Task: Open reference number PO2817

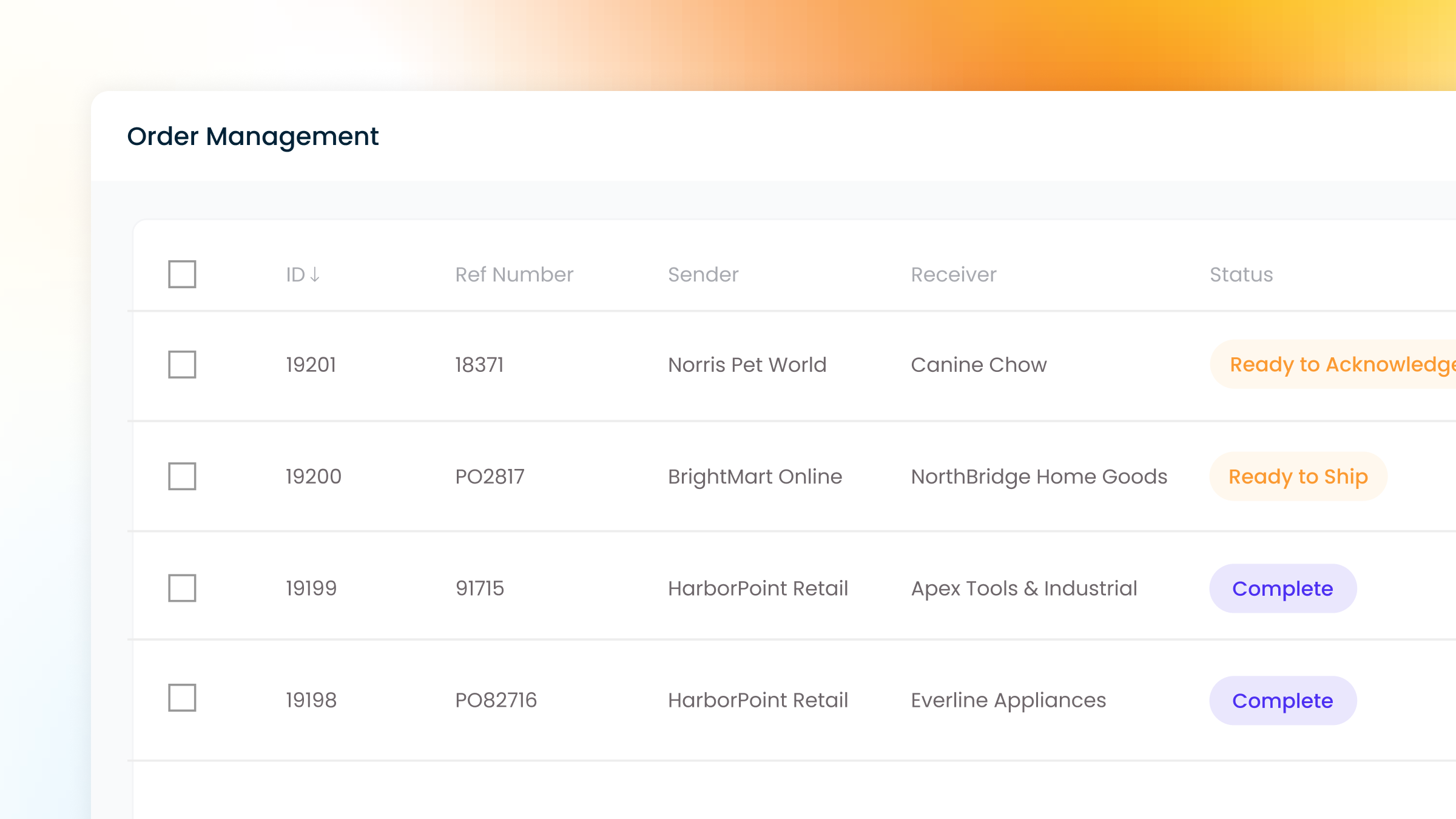Action: [490, 477]
